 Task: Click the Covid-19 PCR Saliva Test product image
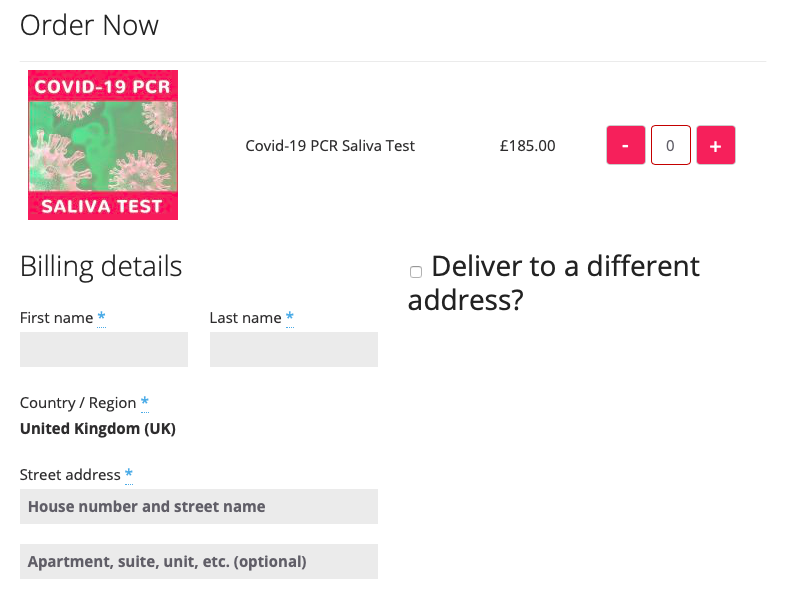pos(103,145)
